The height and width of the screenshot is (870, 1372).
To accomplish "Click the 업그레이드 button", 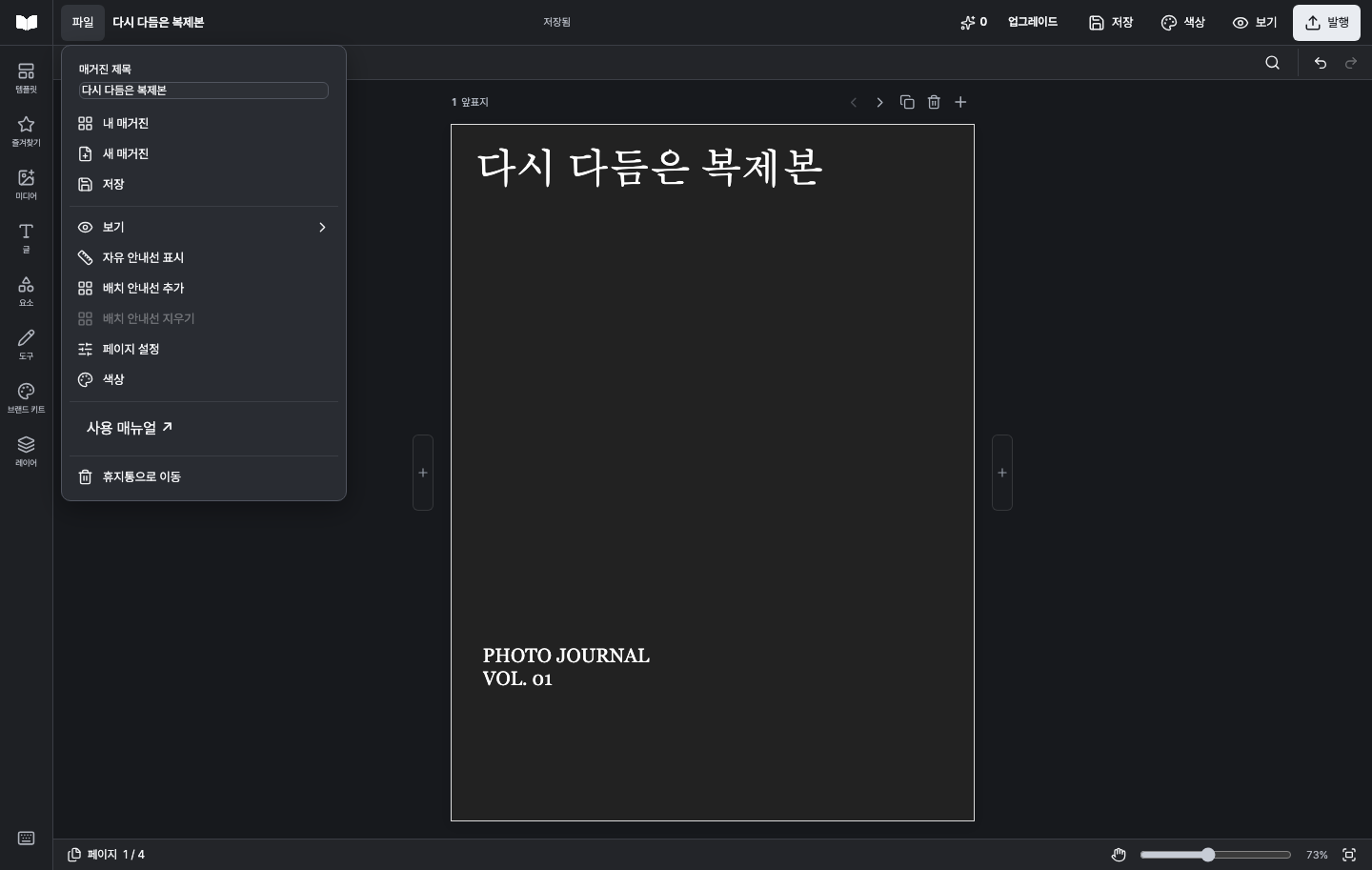I will (1033, 22).
